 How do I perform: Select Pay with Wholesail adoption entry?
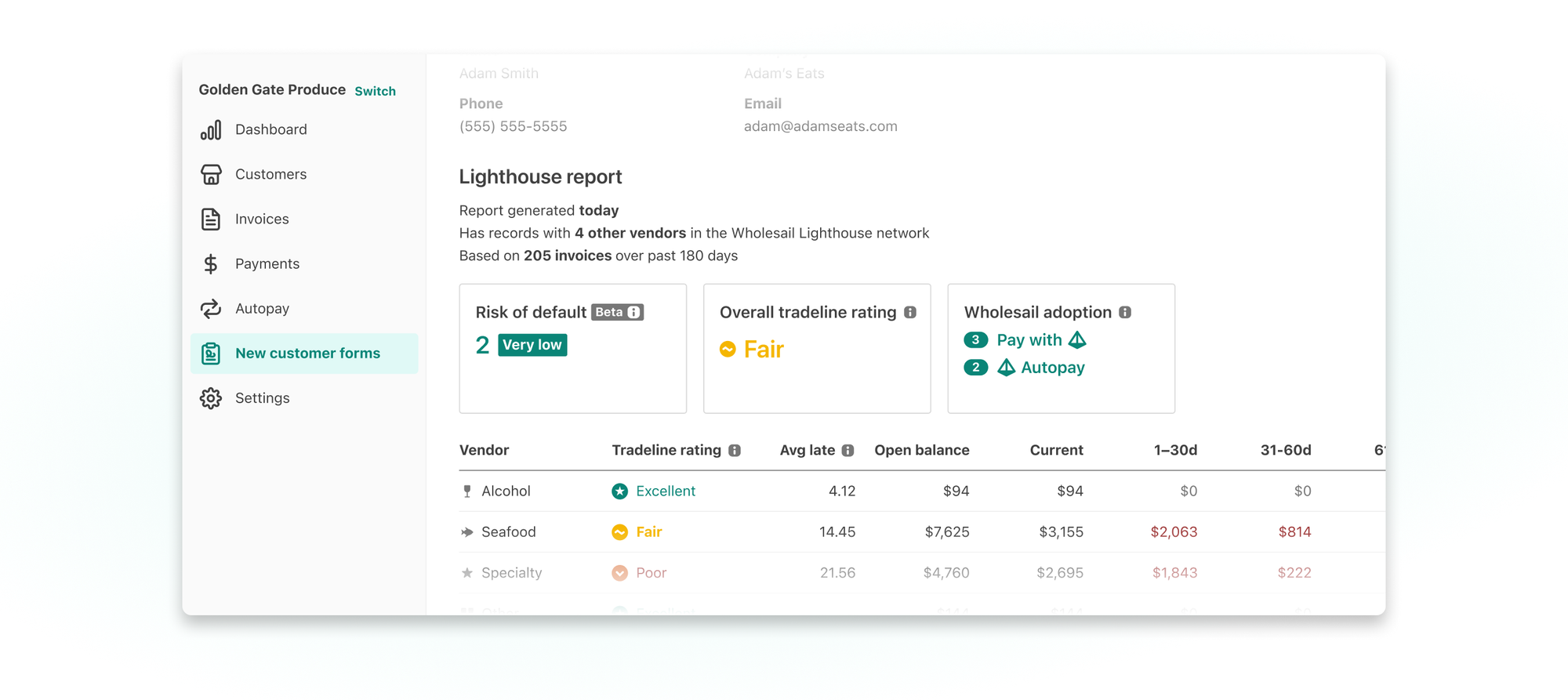tap(1028, 340)
